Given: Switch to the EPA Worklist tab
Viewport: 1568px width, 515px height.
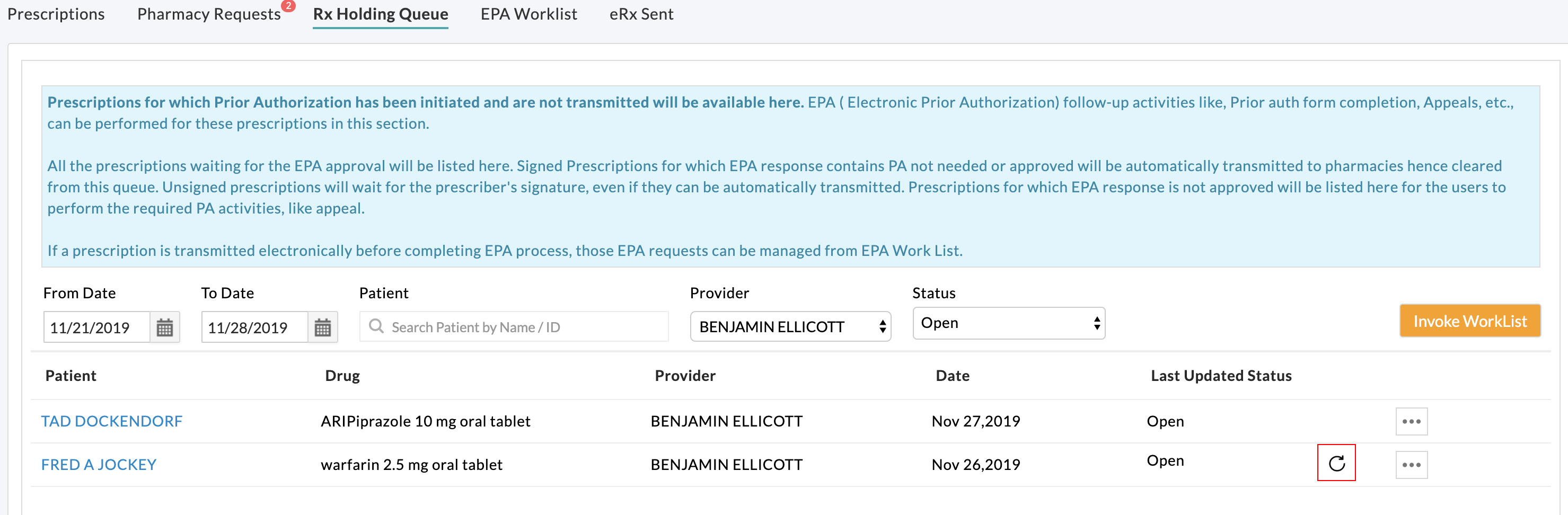Looking at the screenshot, I should [528, 14].
